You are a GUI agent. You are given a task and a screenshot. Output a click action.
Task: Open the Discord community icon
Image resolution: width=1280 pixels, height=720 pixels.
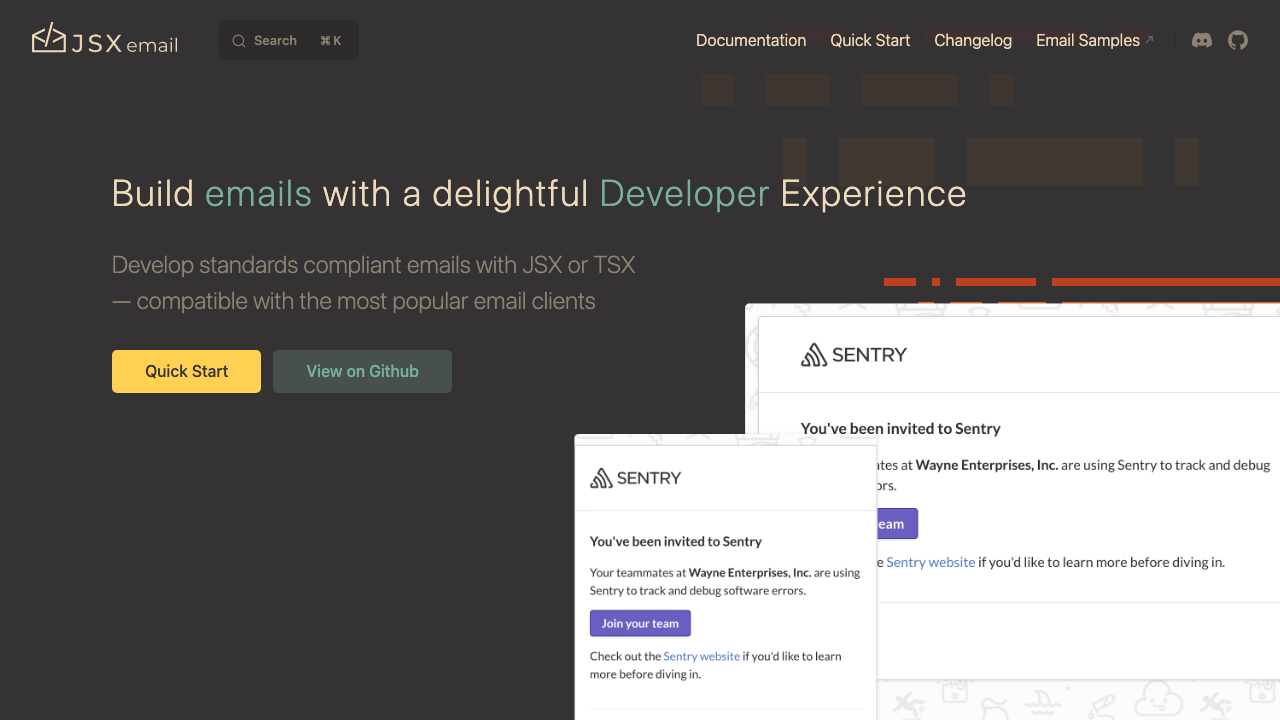pos(1201,40)
